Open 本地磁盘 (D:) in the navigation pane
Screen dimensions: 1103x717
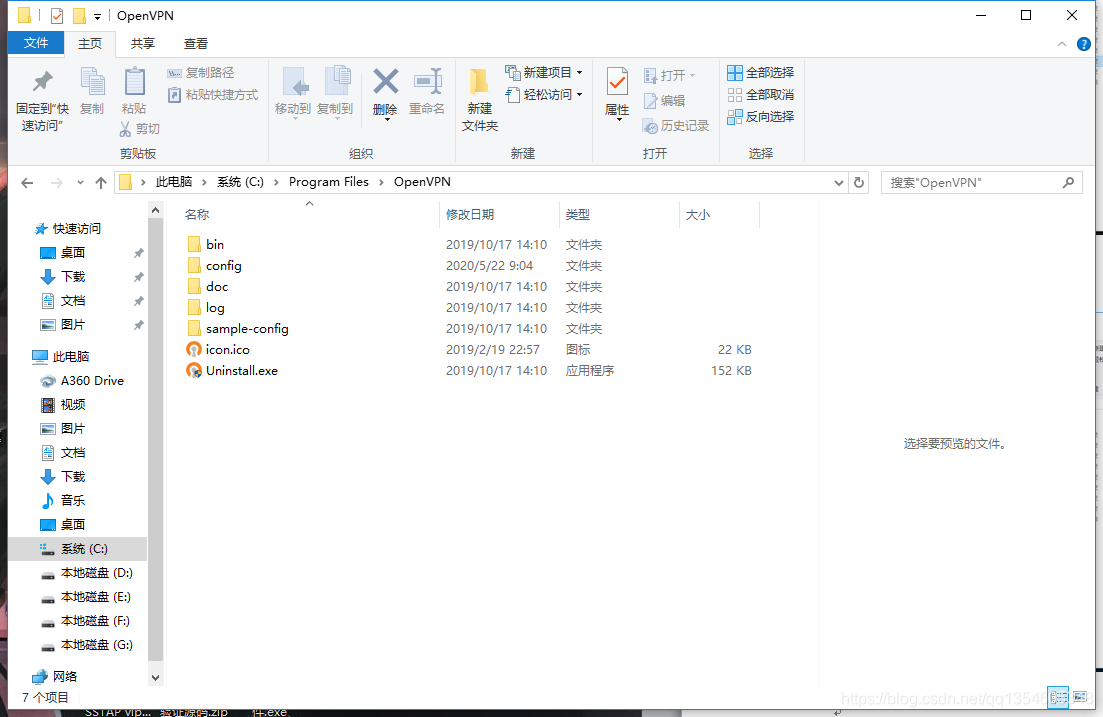96,573
